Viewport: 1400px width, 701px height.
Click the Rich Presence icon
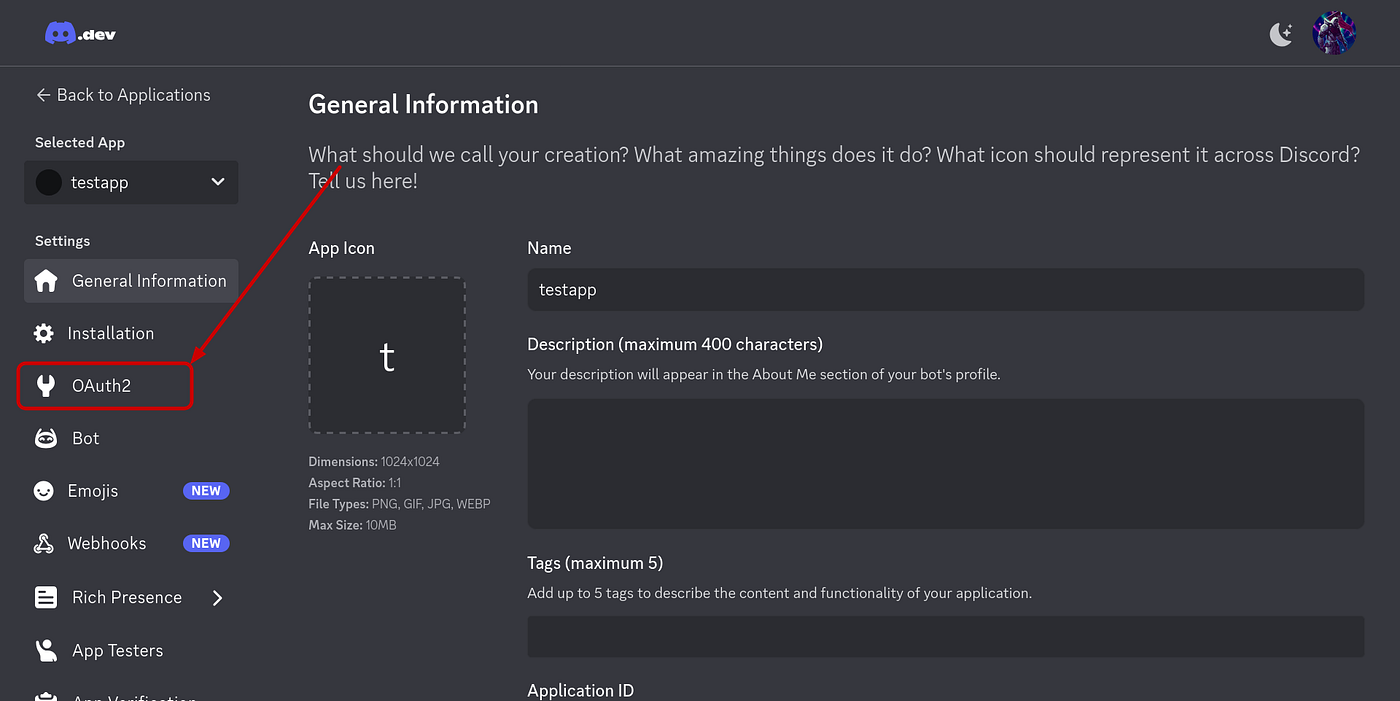pyautogui.click(x=46, y=597)
